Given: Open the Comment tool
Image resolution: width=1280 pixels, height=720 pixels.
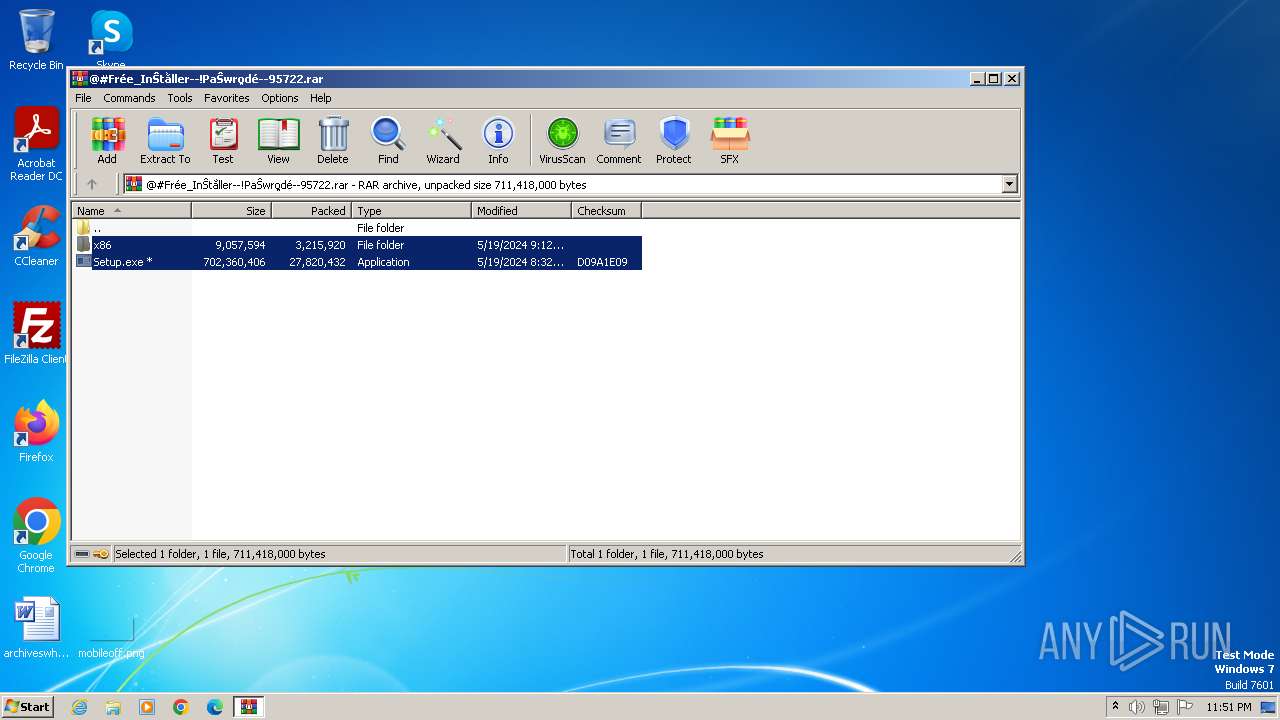Looking at the screenshot, I should tap(619, 140).
